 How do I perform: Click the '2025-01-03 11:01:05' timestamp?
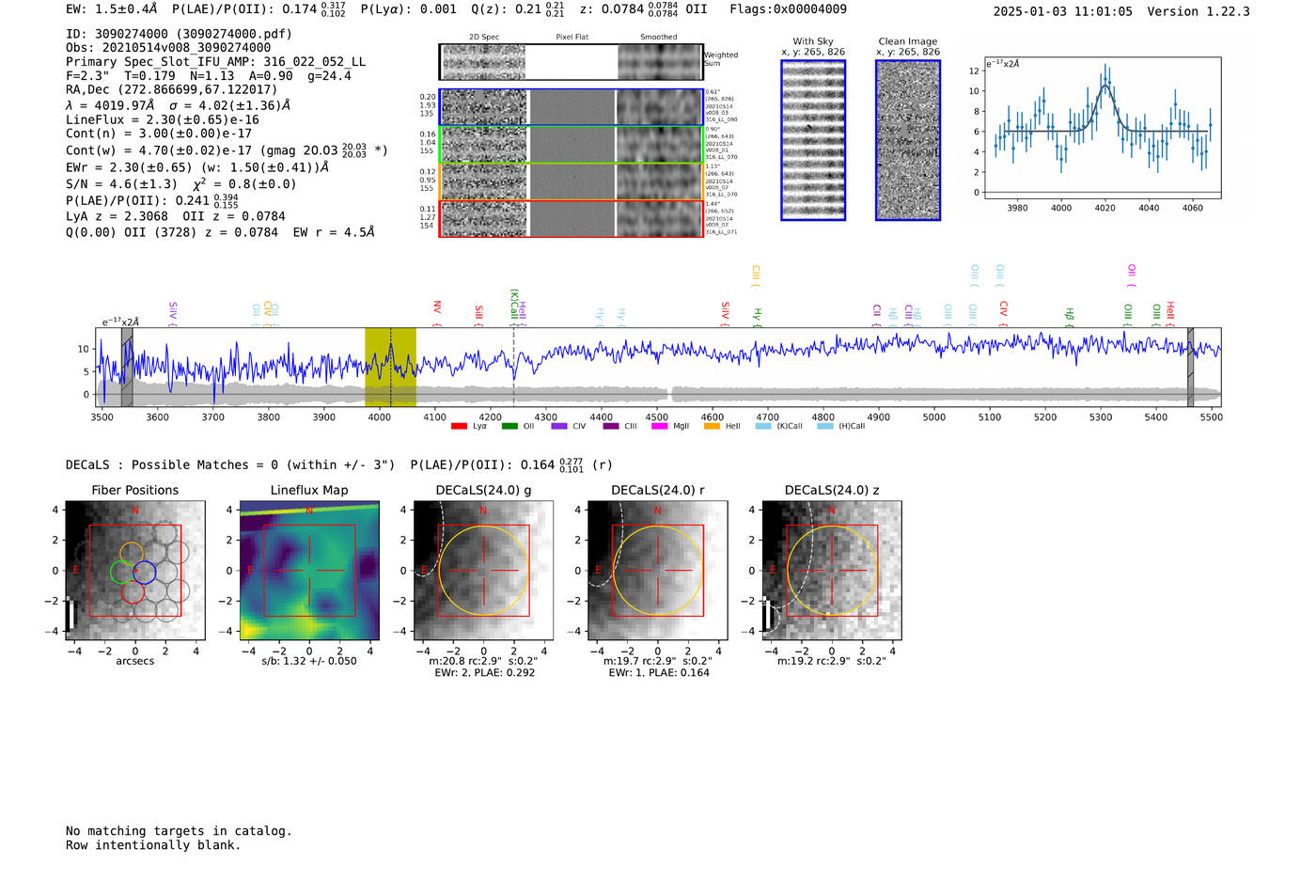[1062, 11]
